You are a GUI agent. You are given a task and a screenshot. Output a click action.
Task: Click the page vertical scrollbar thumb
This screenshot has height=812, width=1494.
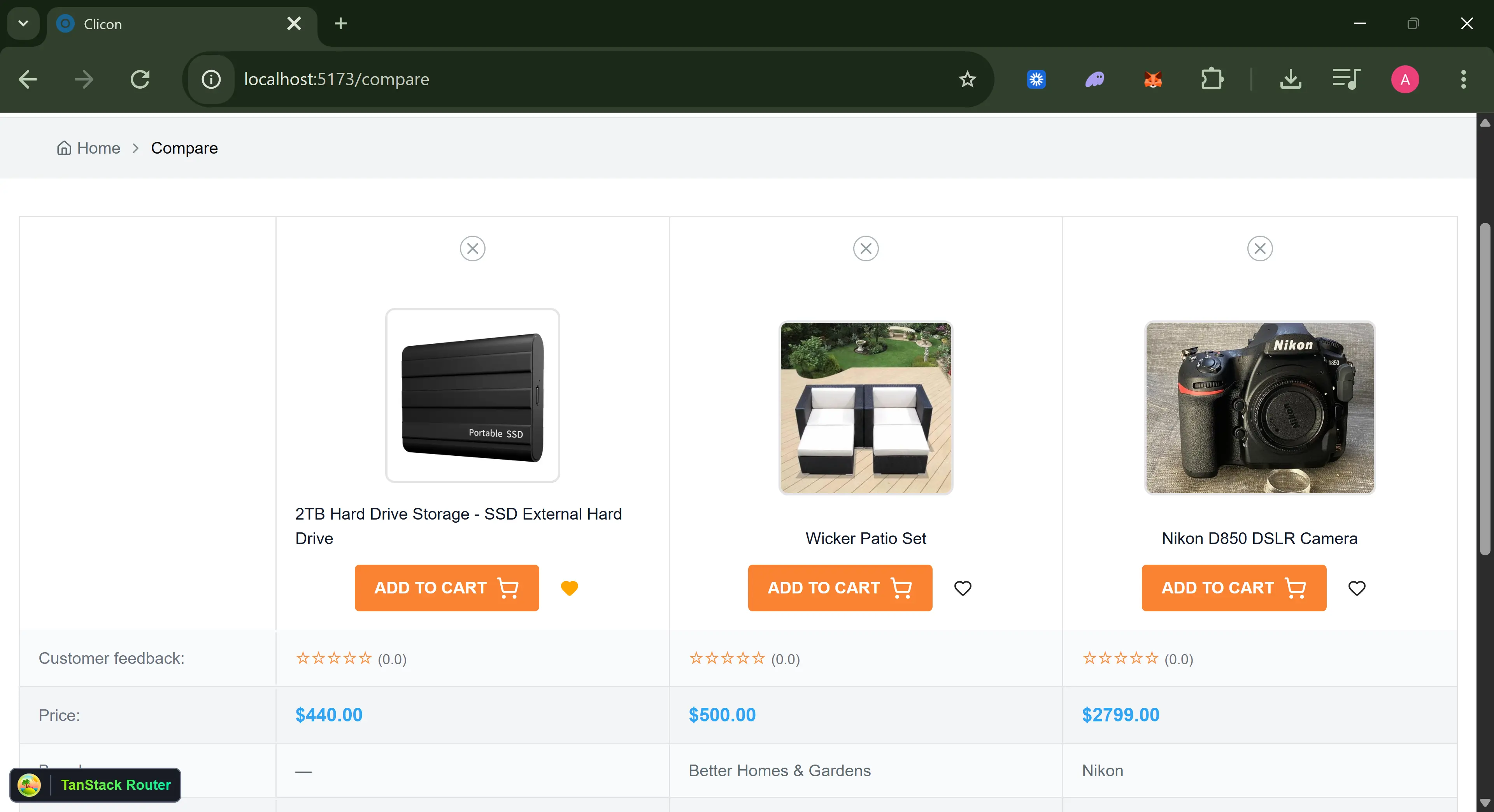[x=1485, y=390]
